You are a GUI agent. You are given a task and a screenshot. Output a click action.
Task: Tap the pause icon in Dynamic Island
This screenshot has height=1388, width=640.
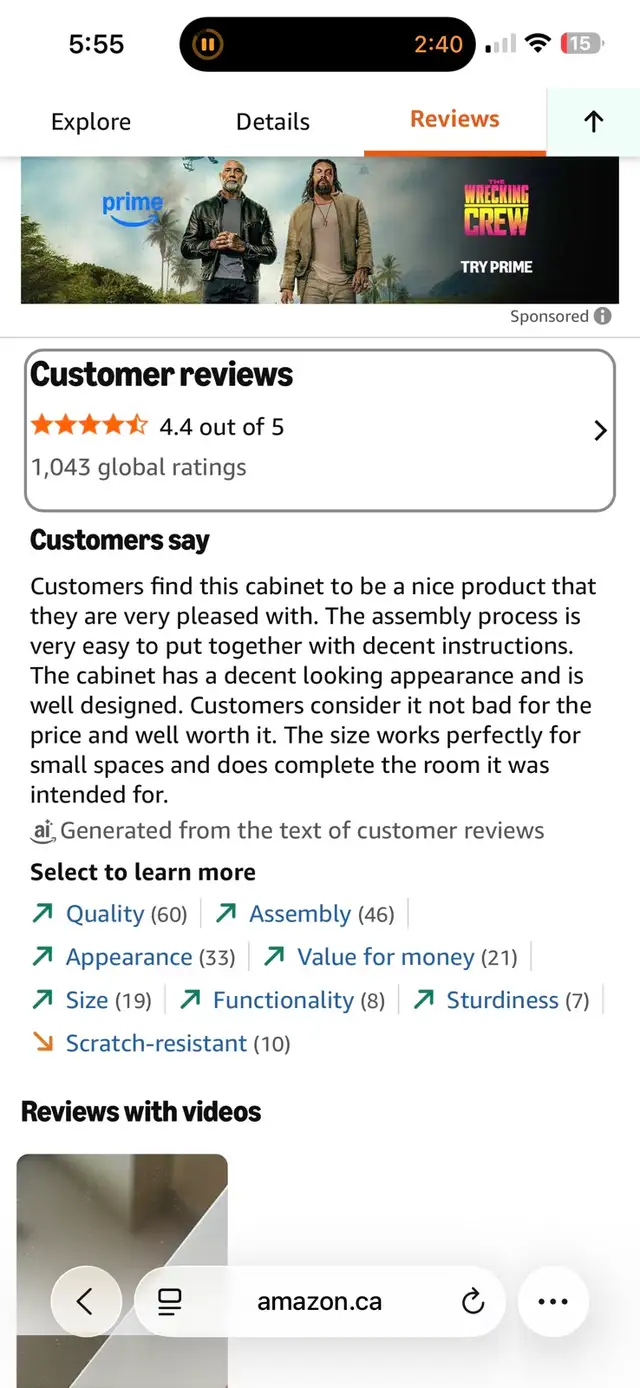pos(207,44)
